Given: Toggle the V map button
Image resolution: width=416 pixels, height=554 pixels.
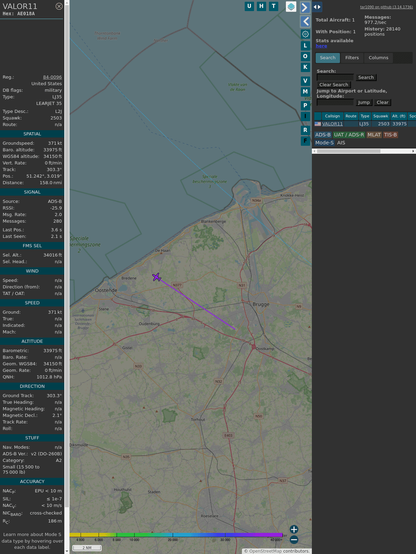Looking at the screenshot, I should click(305, 81).
